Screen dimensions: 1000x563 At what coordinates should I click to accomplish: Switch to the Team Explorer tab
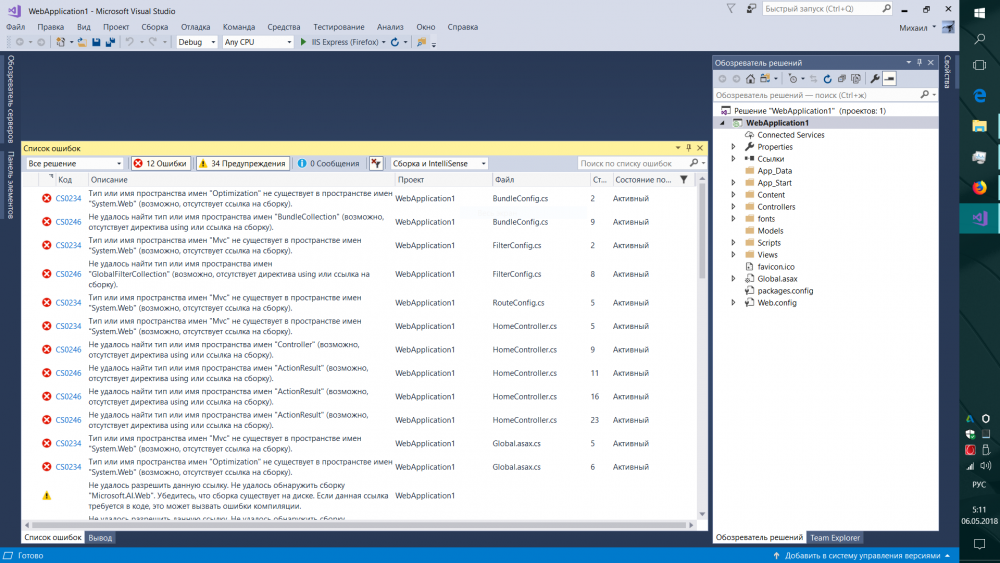835,538
